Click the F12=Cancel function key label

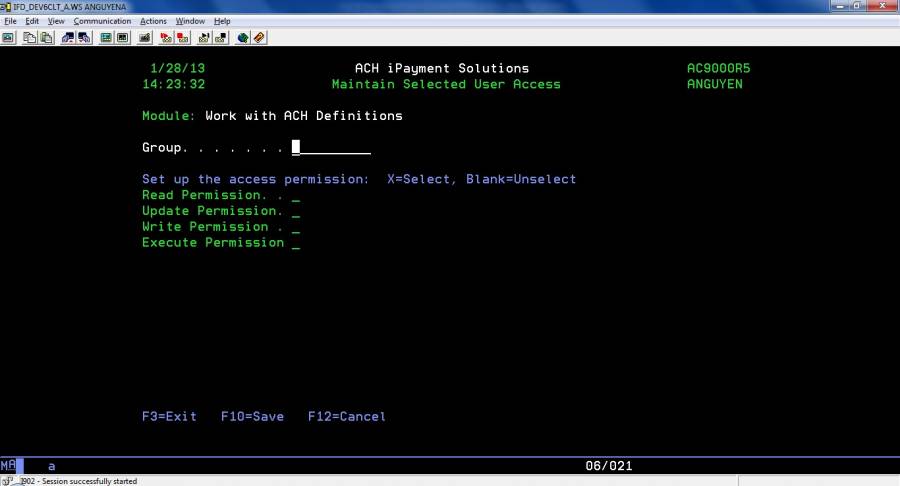(x=346, y=416)
